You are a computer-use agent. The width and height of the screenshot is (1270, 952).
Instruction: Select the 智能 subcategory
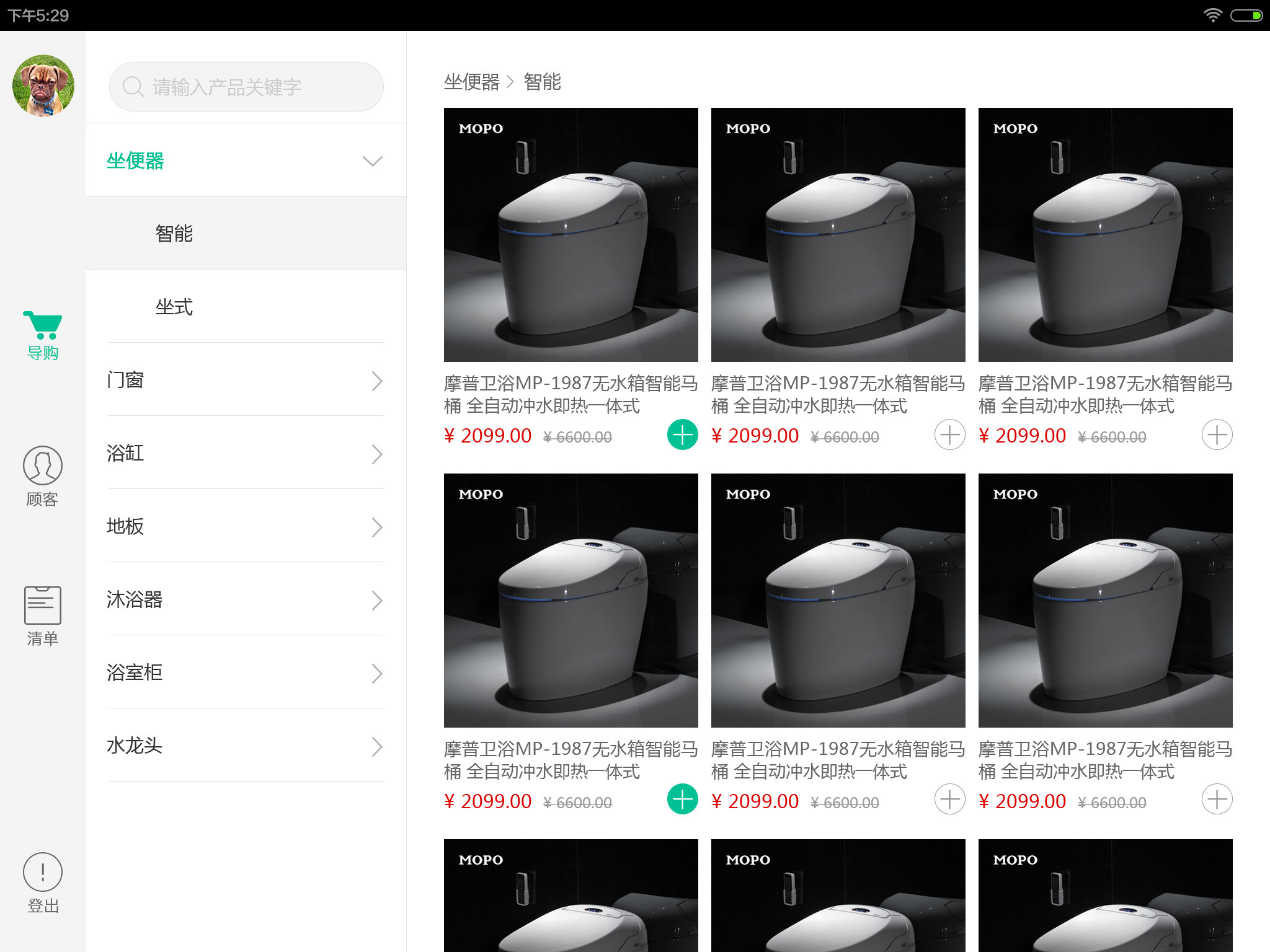[246, 233]
